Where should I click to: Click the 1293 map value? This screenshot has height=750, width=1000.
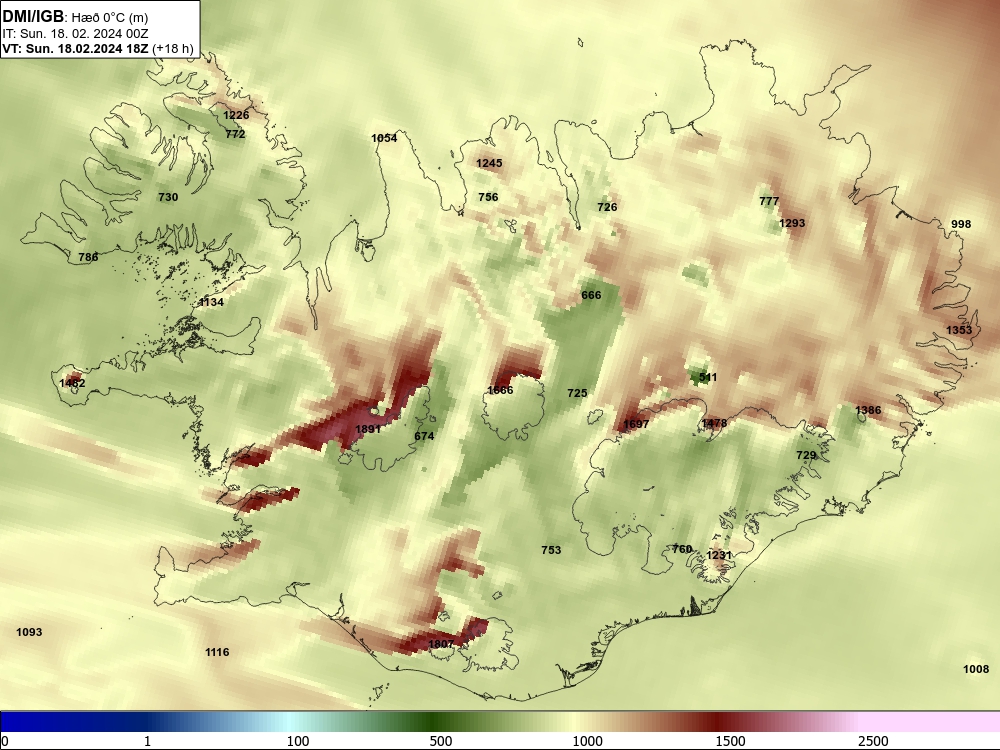[792, 223]
